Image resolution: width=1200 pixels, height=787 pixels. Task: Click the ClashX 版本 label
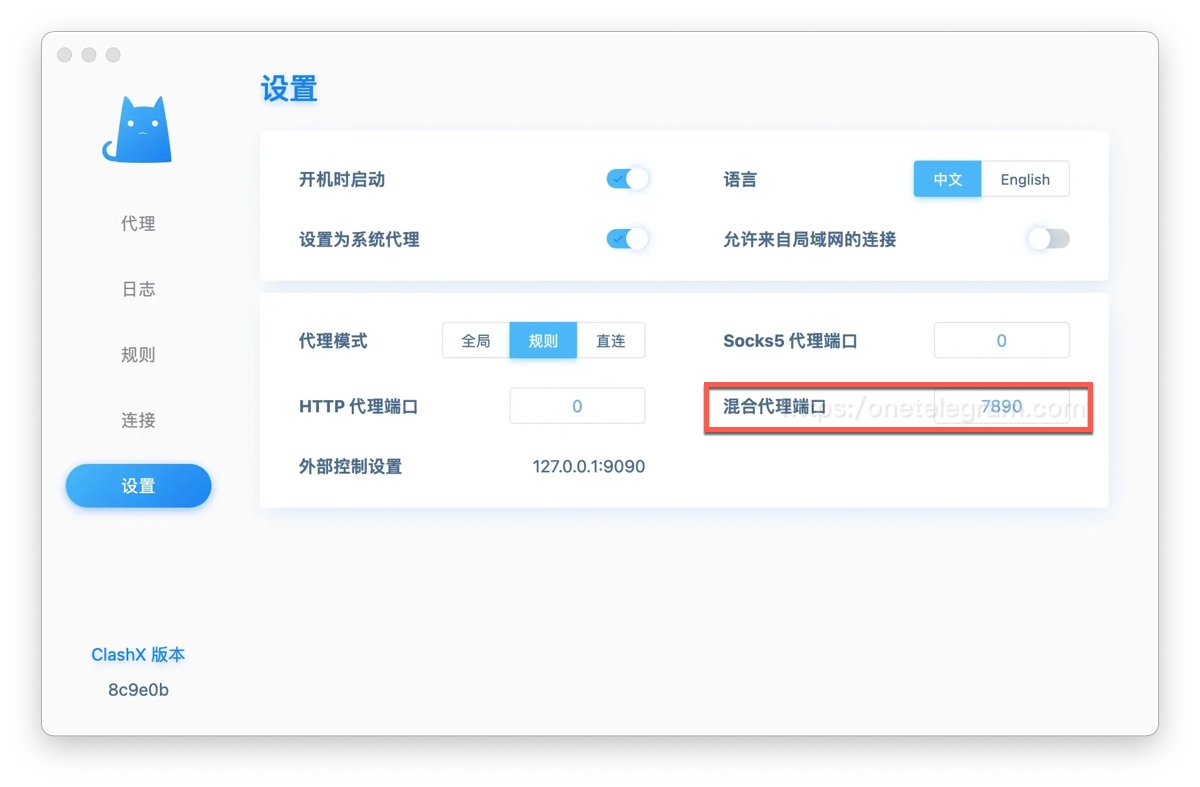pyautogui.click(x=138, y=655)
